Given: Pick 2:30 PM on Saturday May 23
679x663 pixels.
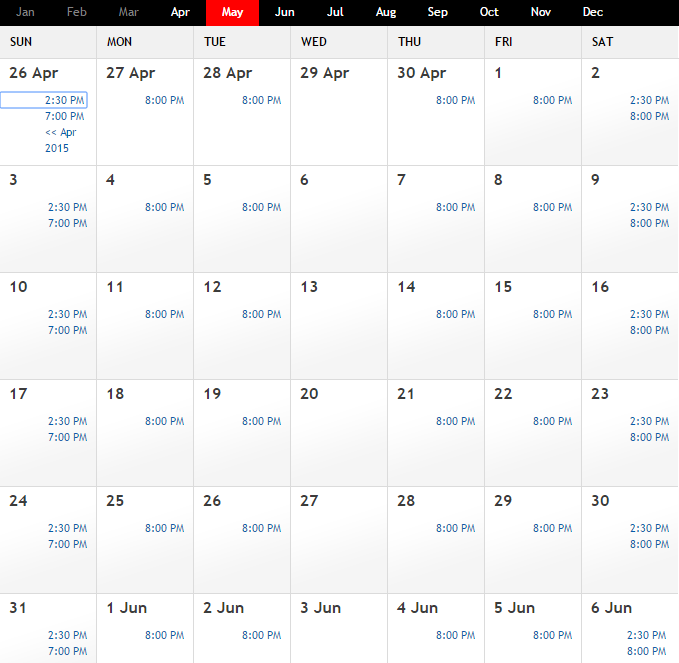Looking at the screenshot, I should (x=650, y=421).
